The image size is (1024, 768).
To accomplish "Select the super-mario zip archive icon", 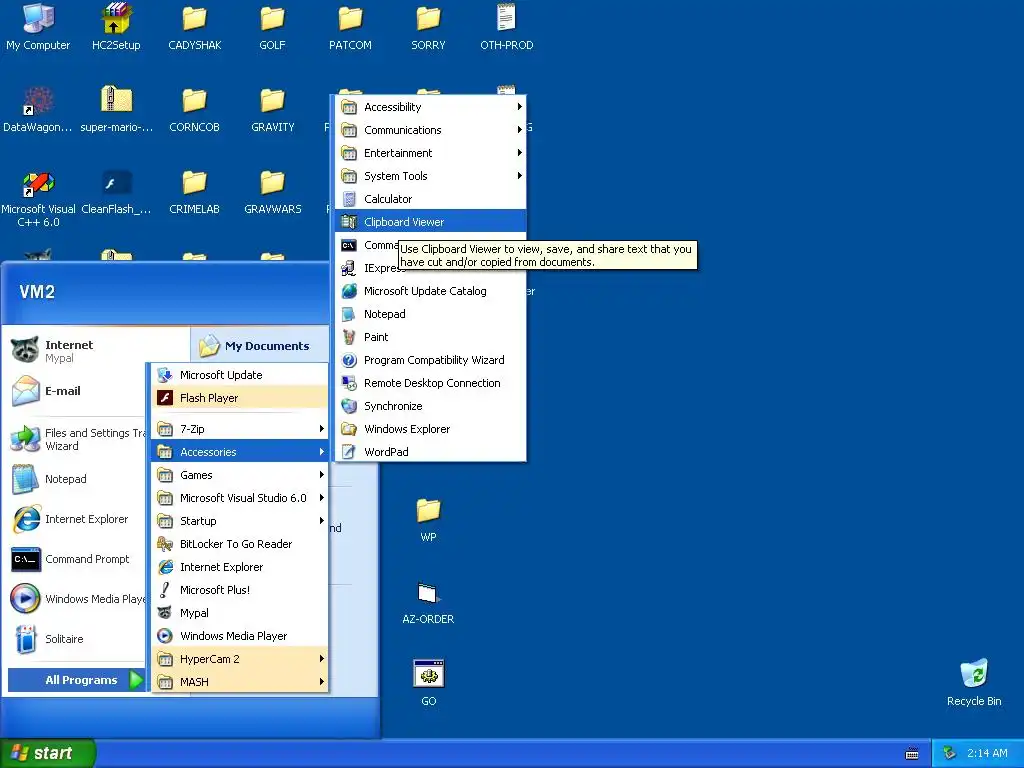I will pyautogui.click(x=116, y=110).
